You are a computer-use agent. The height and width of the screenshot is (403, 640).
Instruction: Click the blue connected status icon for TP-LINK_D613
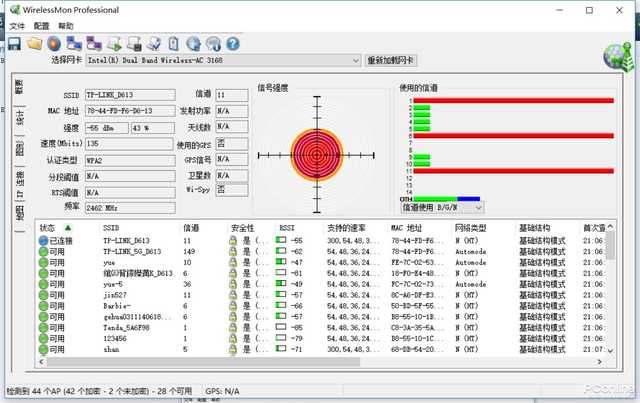click(x=43, y=240)
